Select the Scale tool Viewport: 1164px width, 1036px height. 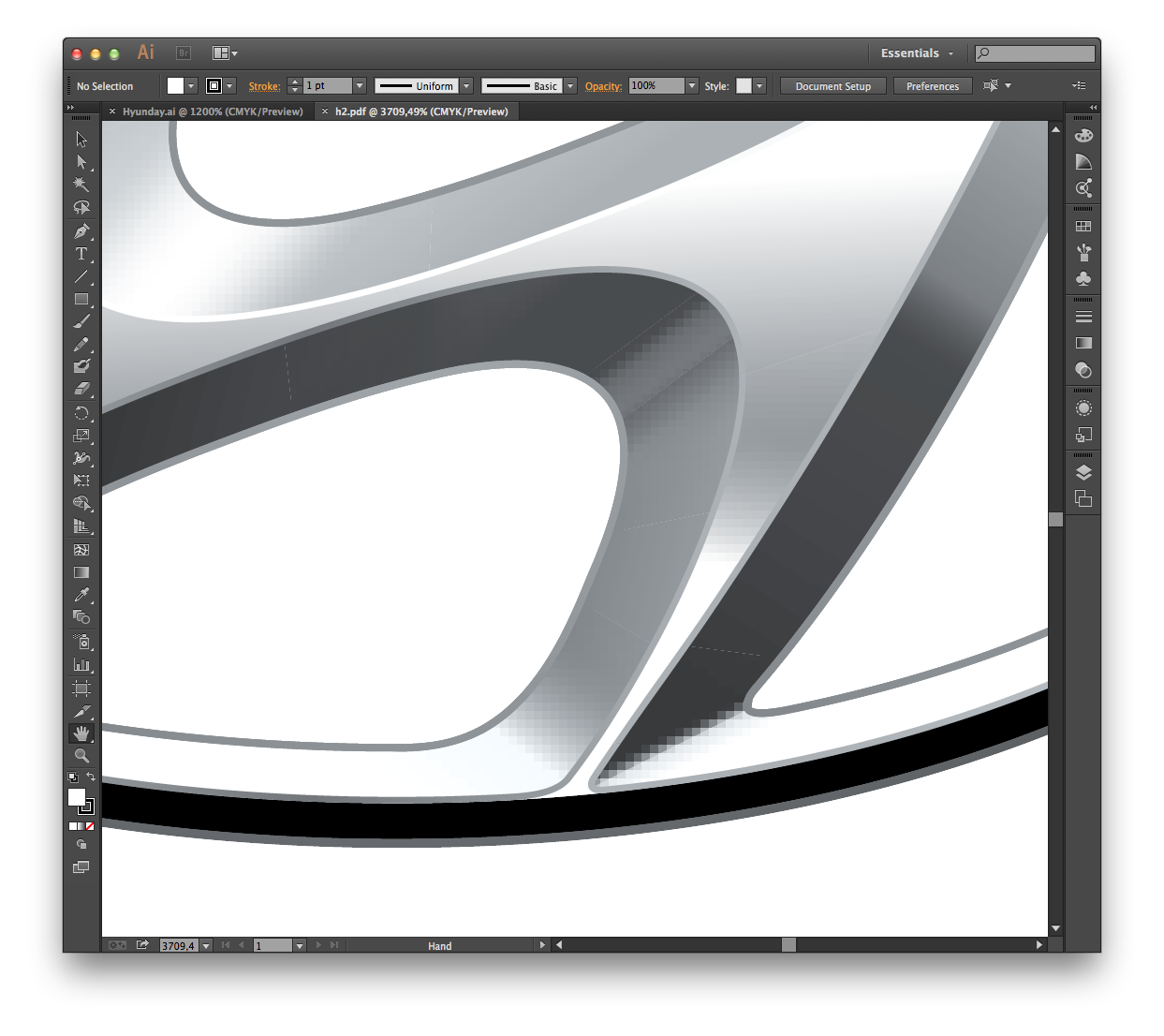[x=81, y=436]
